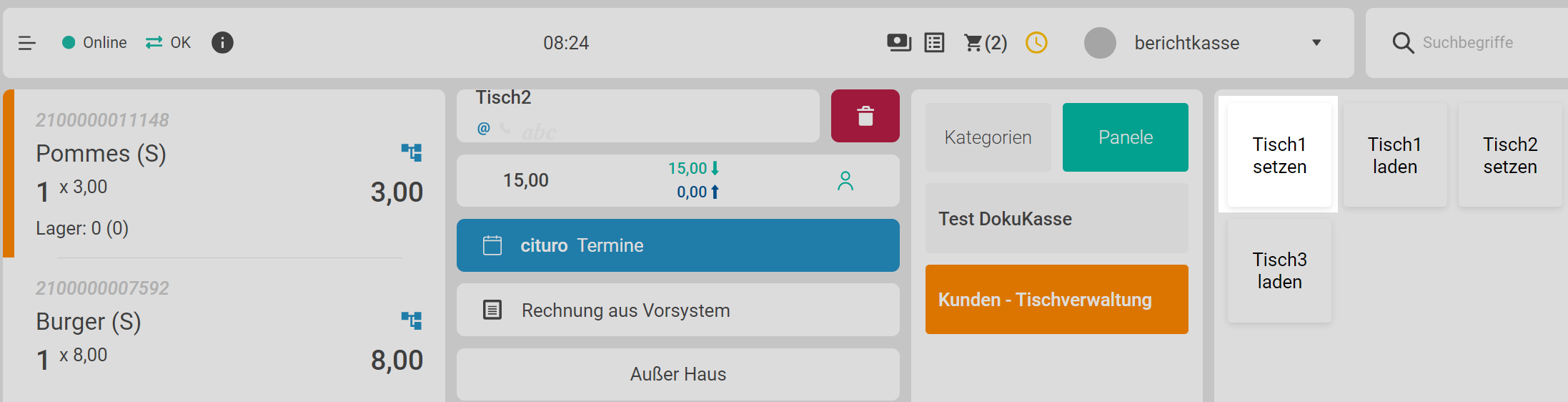Click the yellow clock icon

click(x=1036, y=43)
